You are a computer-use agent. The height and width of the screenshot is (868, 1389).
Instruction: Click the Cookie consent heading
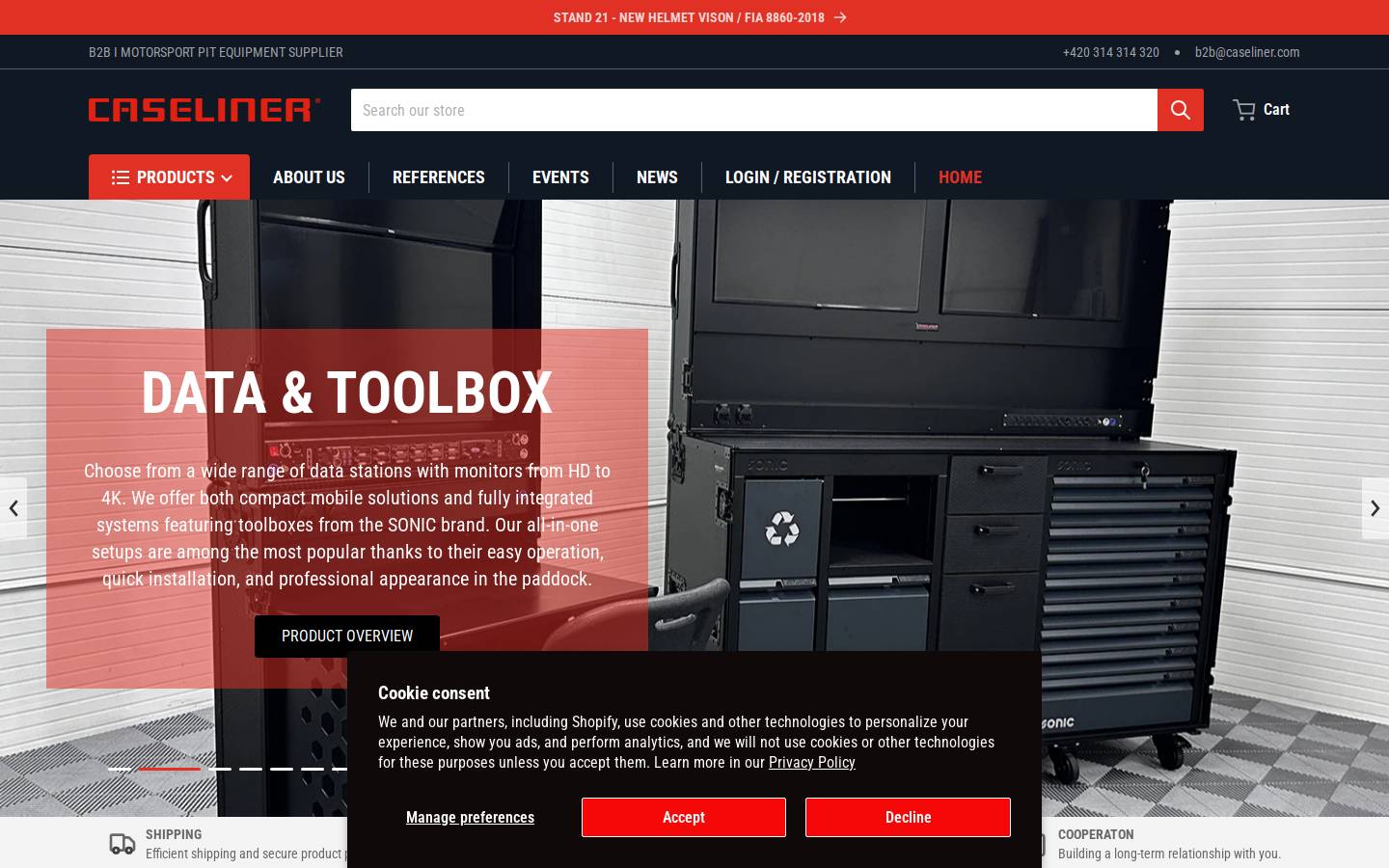434,692
